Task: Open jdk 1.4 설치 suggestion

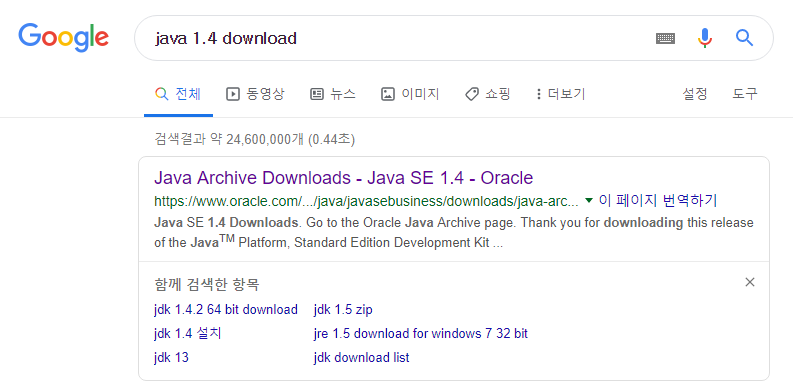Action: (x=188, y=334)
